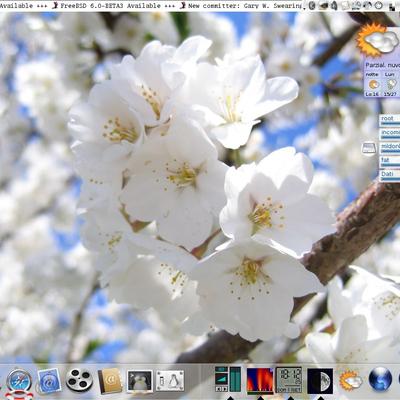Open the gray Tux settings panel icon
Screen dimensions: 400x400
coord(170,380)
